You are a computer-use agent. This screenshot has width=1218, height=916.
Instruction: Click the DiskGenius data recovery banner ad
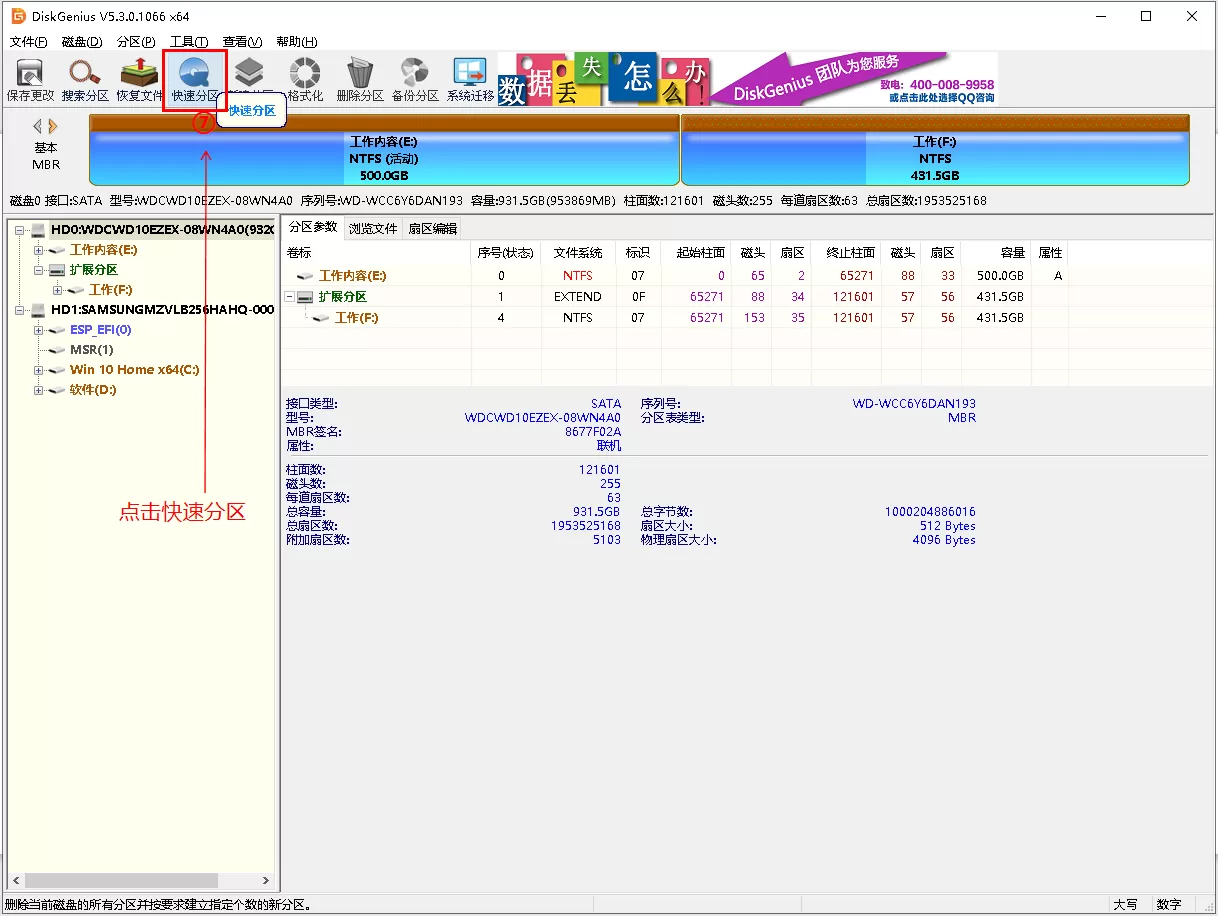[x=747, y=80]
